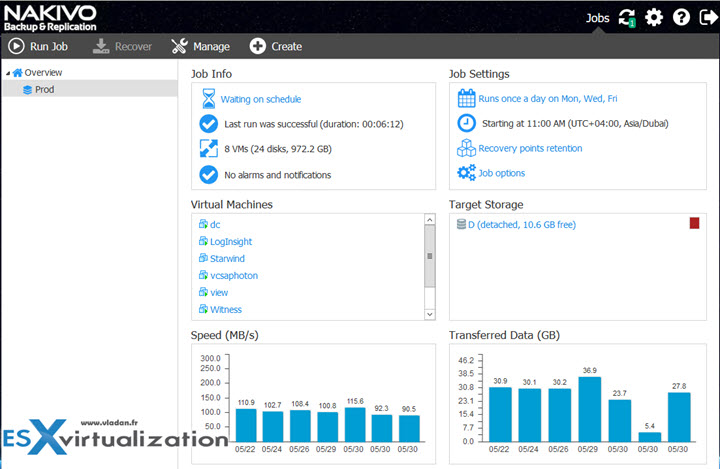This screenshot has width=720, height=469.
Task: Select Recover in toolbar
Action: [122, 46]
